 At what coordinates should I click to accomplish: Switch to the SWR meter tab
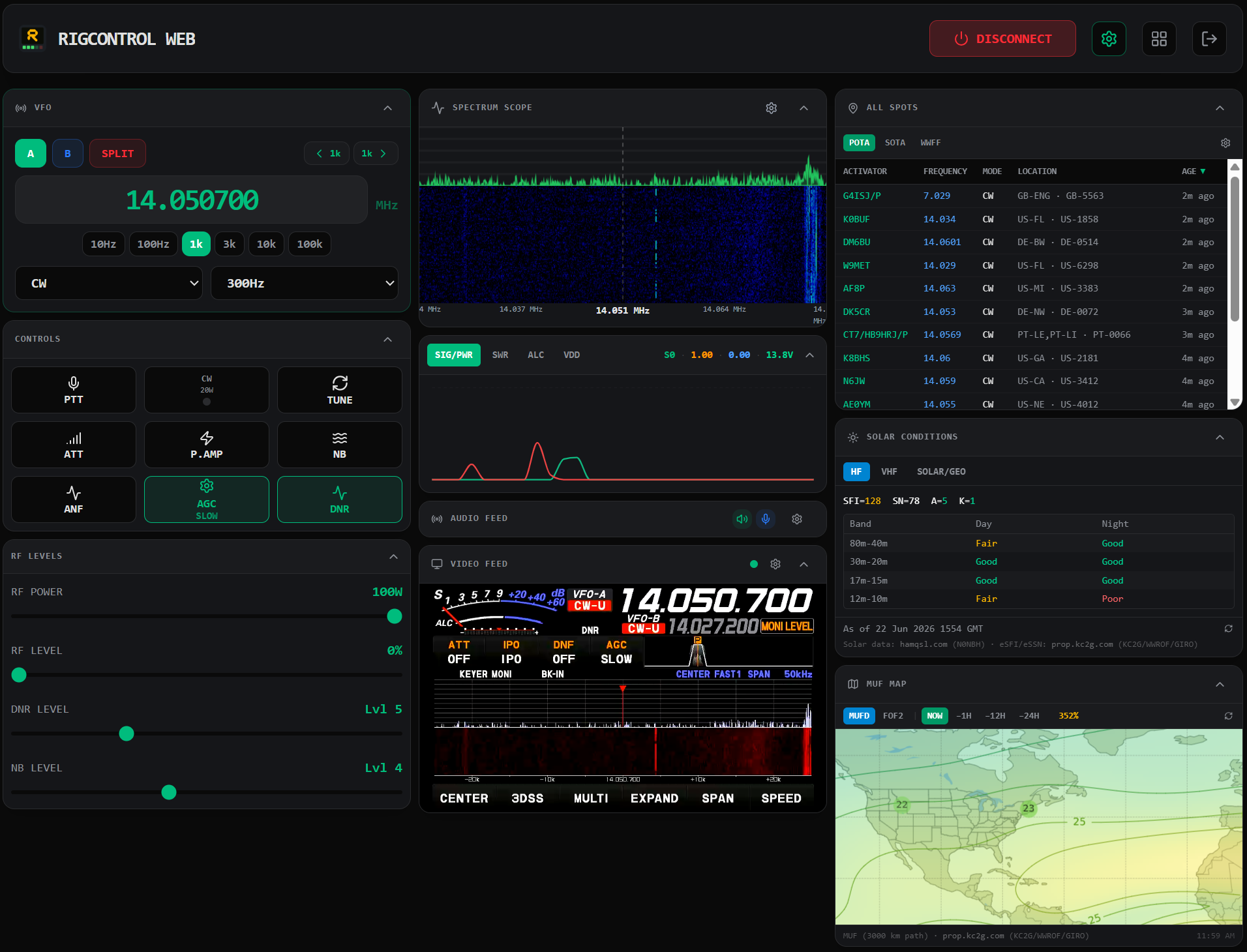tap(500, 355)
